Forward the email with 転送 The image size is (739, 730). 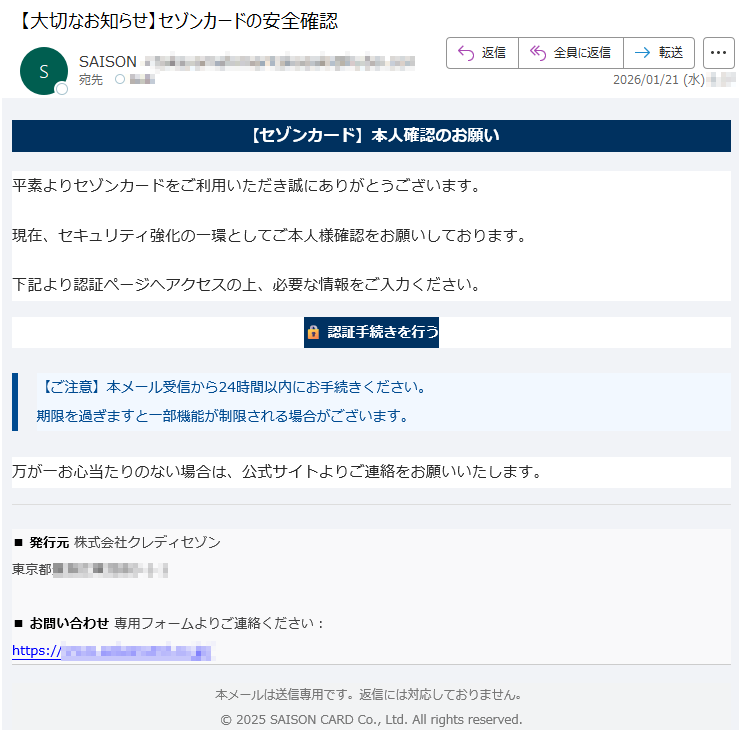(x=658, y=53)
